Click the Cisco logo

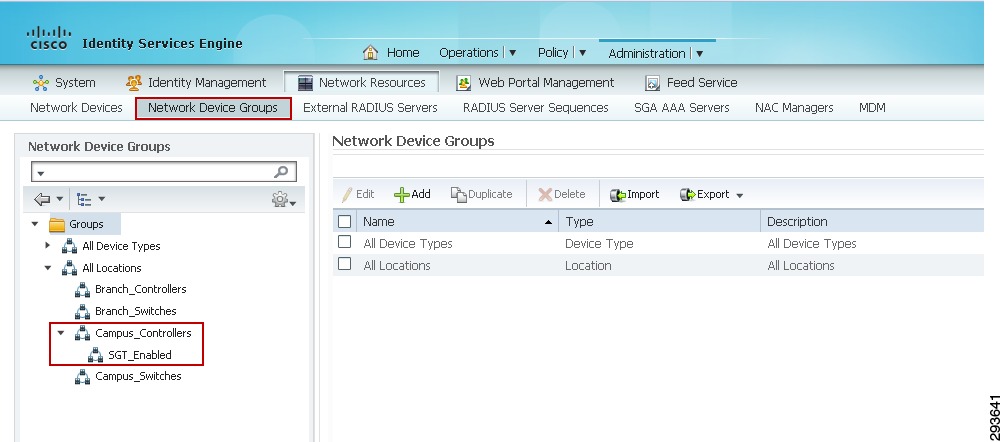click(x=49, y=38)
